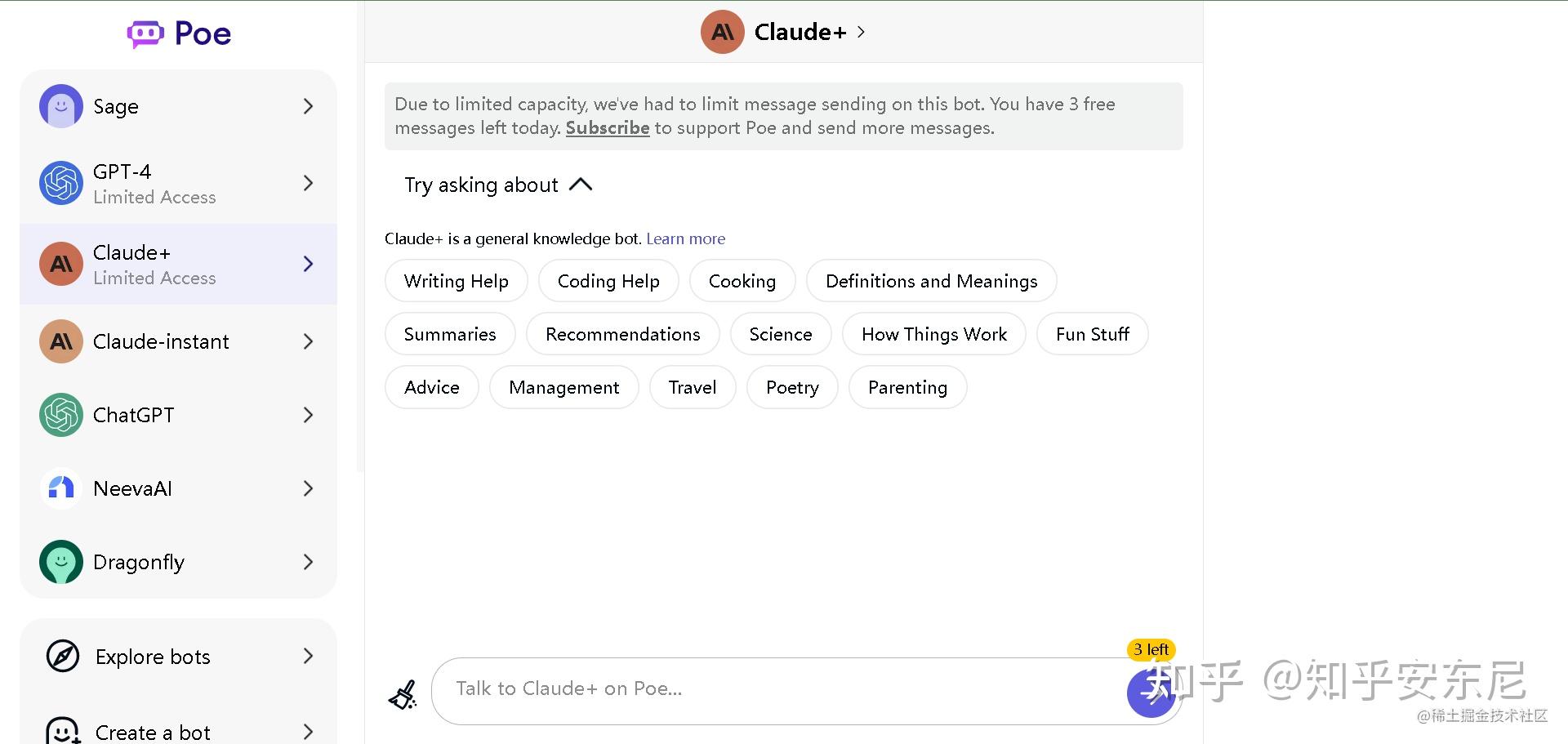Click the Sage bot avatar

pyautogui.click(x=61, y=106)
